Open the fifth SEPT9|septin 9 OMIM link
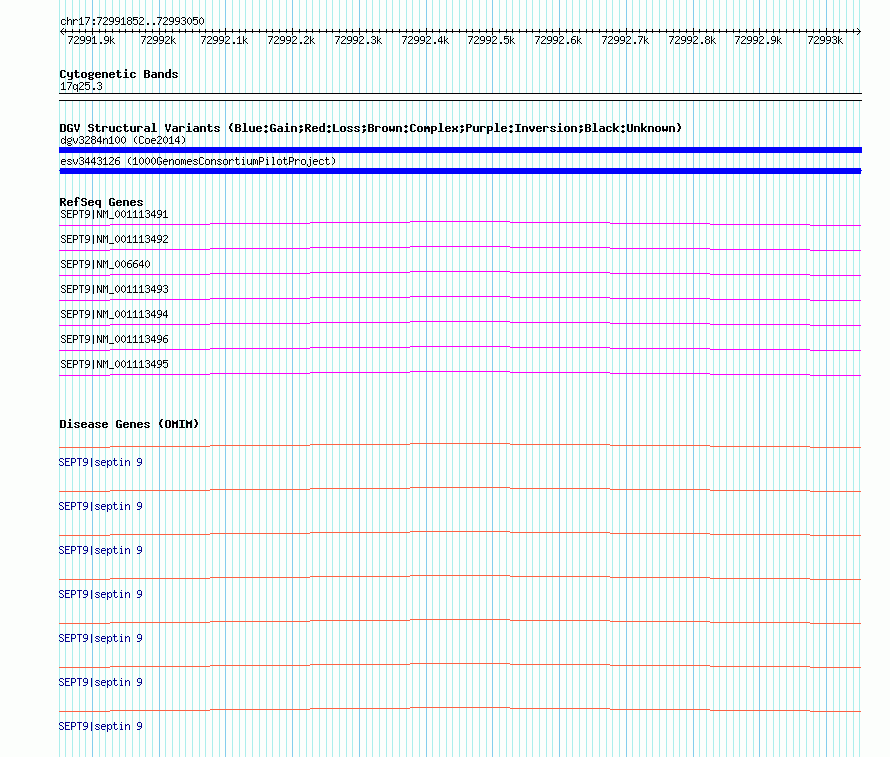 point(100,638)
